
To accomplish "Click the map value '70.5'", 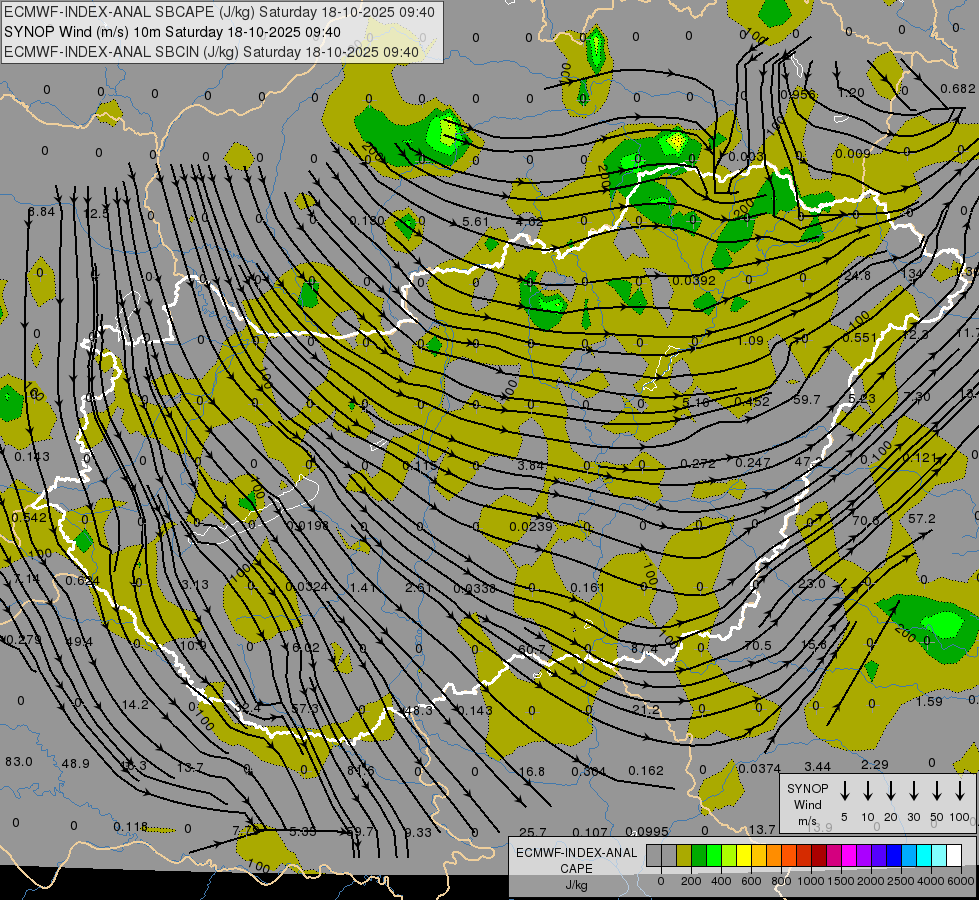I will [757, 645].
